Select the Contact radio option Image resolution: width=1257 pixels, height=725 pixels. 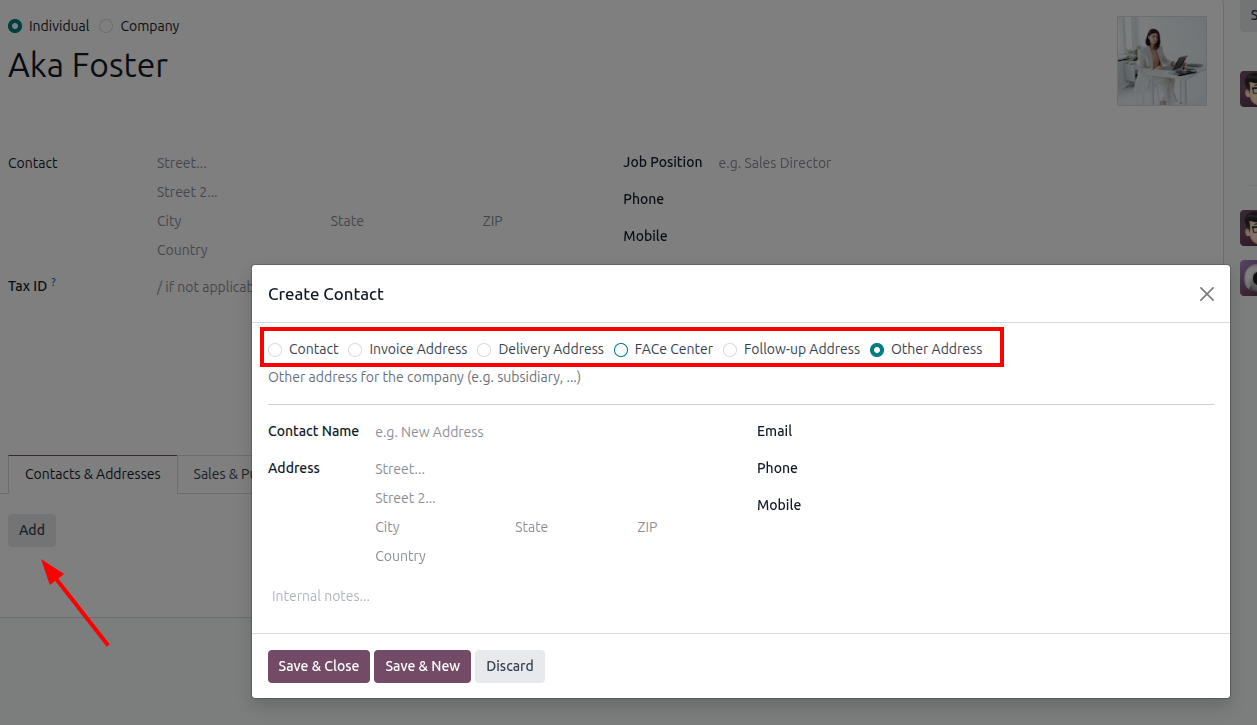pyautogui.click(x=276, y=350)
